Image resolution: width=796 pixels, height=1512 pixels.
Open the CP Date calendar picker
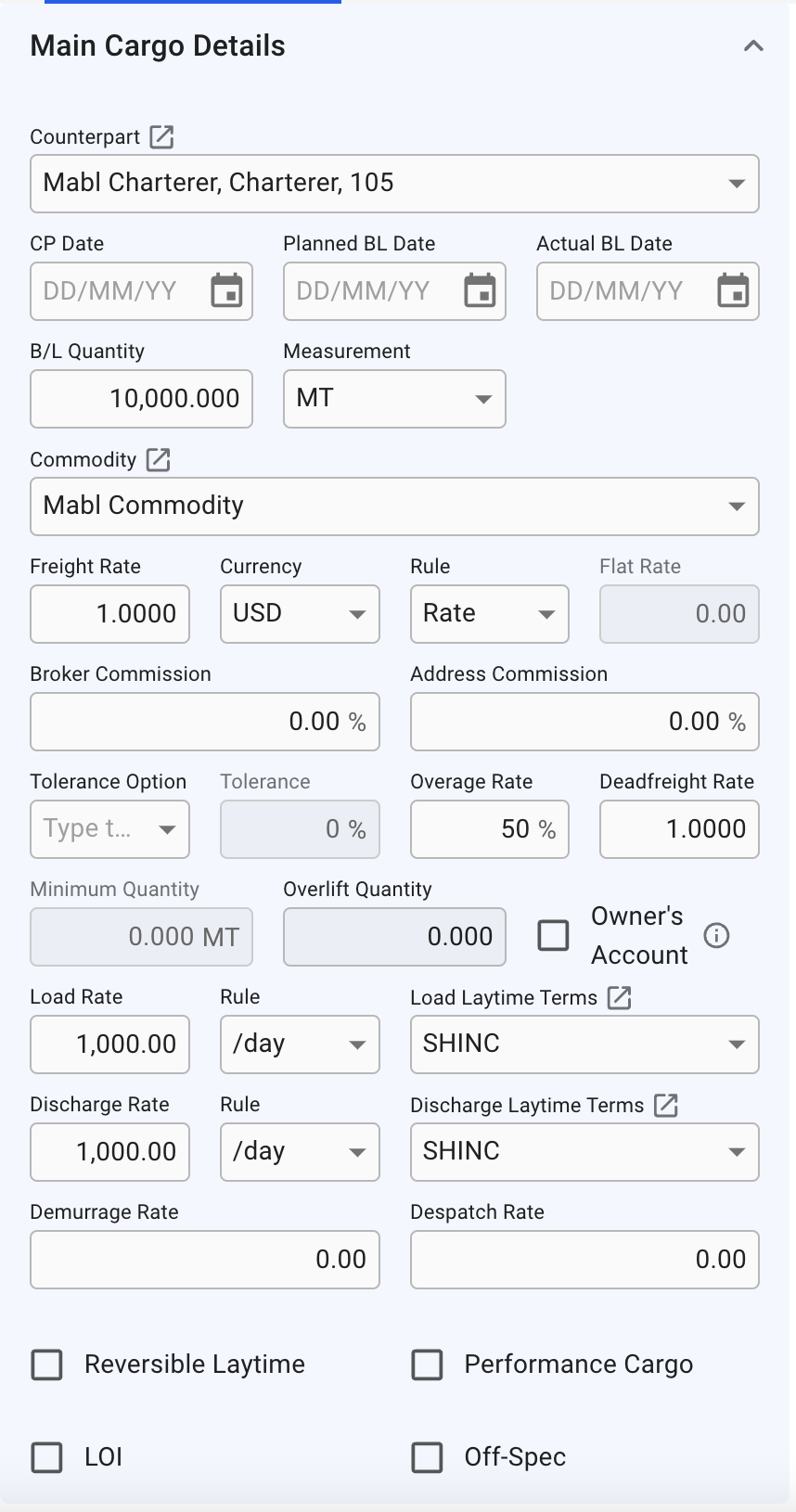[226, 291]
